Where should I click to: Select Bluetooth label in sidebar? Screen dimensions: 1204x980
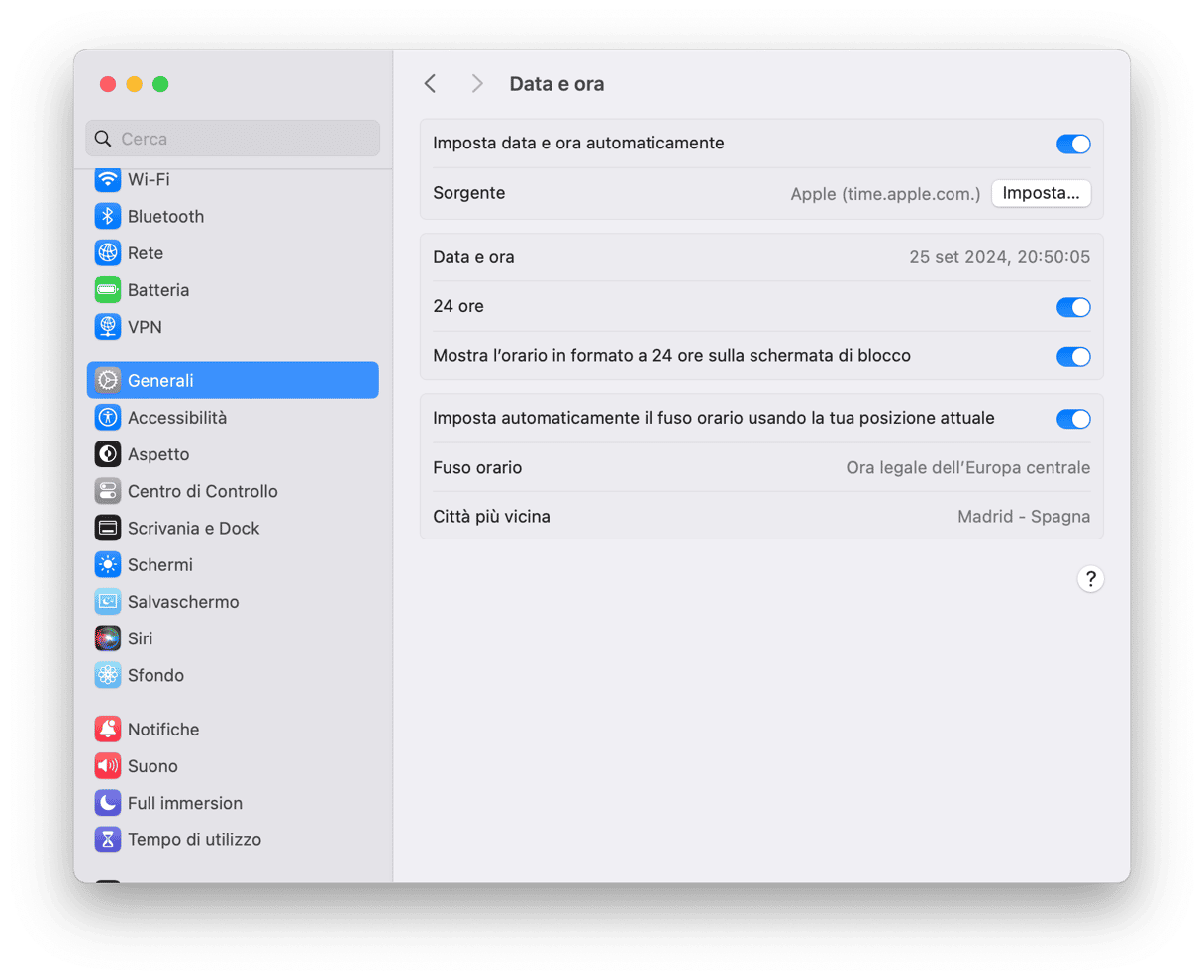tap(165, 216)
